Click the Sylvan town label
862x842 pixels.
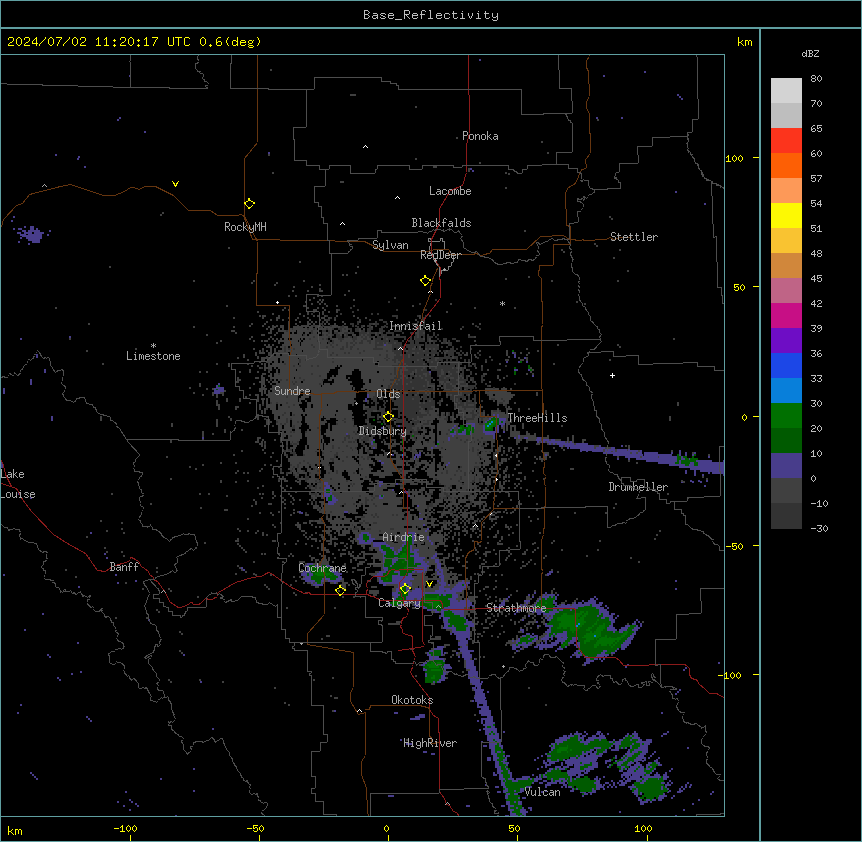tap(390, 245)
